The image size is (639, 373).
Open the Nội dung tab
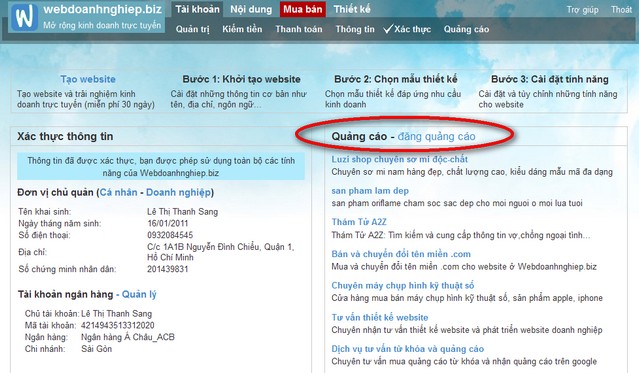251,9
